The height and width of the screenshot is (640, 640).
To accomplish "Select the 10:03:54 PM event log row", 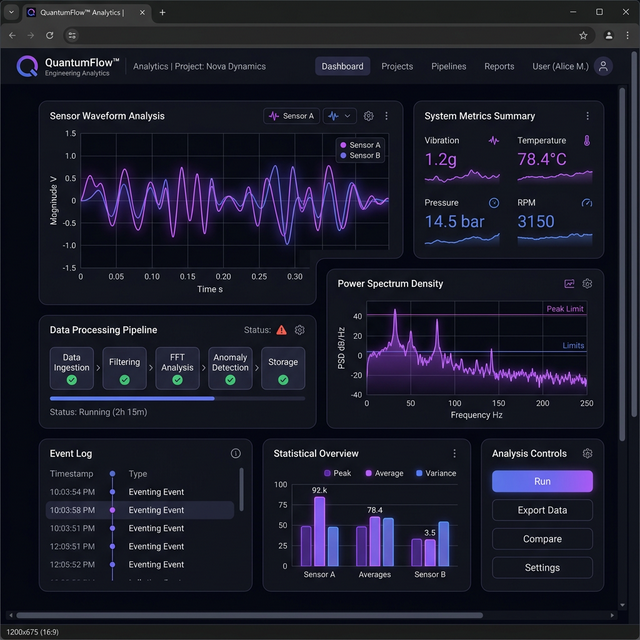I will coord(140,492).
